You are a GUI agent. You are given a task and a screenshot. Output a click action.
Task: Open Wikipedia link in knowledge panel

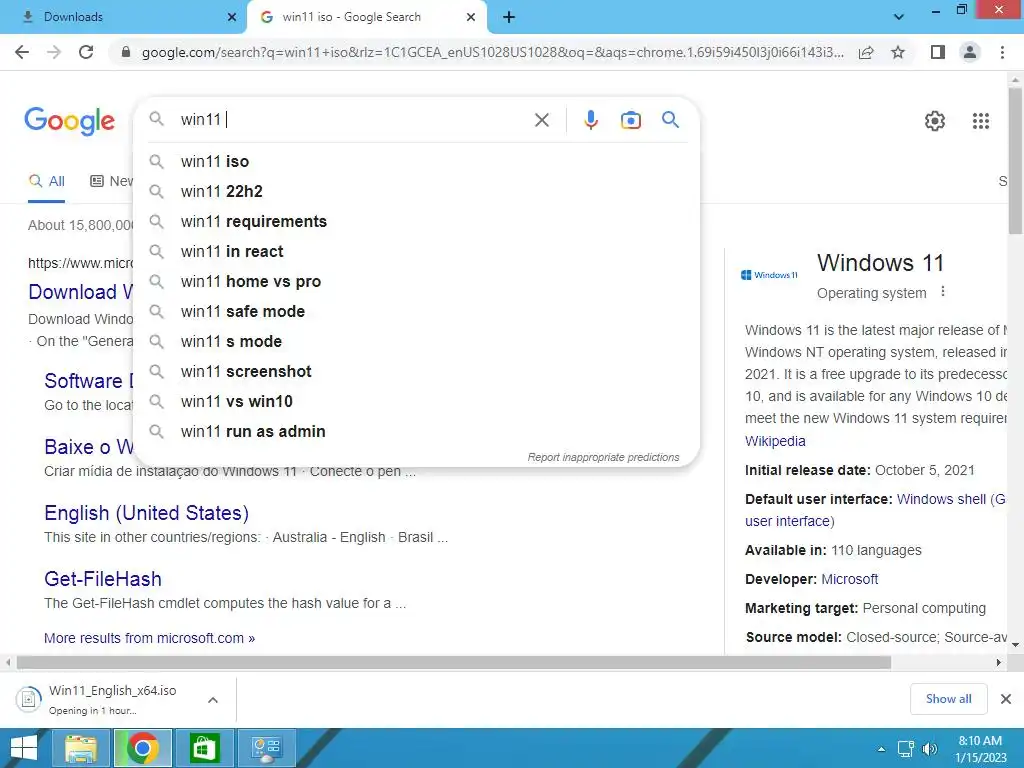(x=775, y=441)
